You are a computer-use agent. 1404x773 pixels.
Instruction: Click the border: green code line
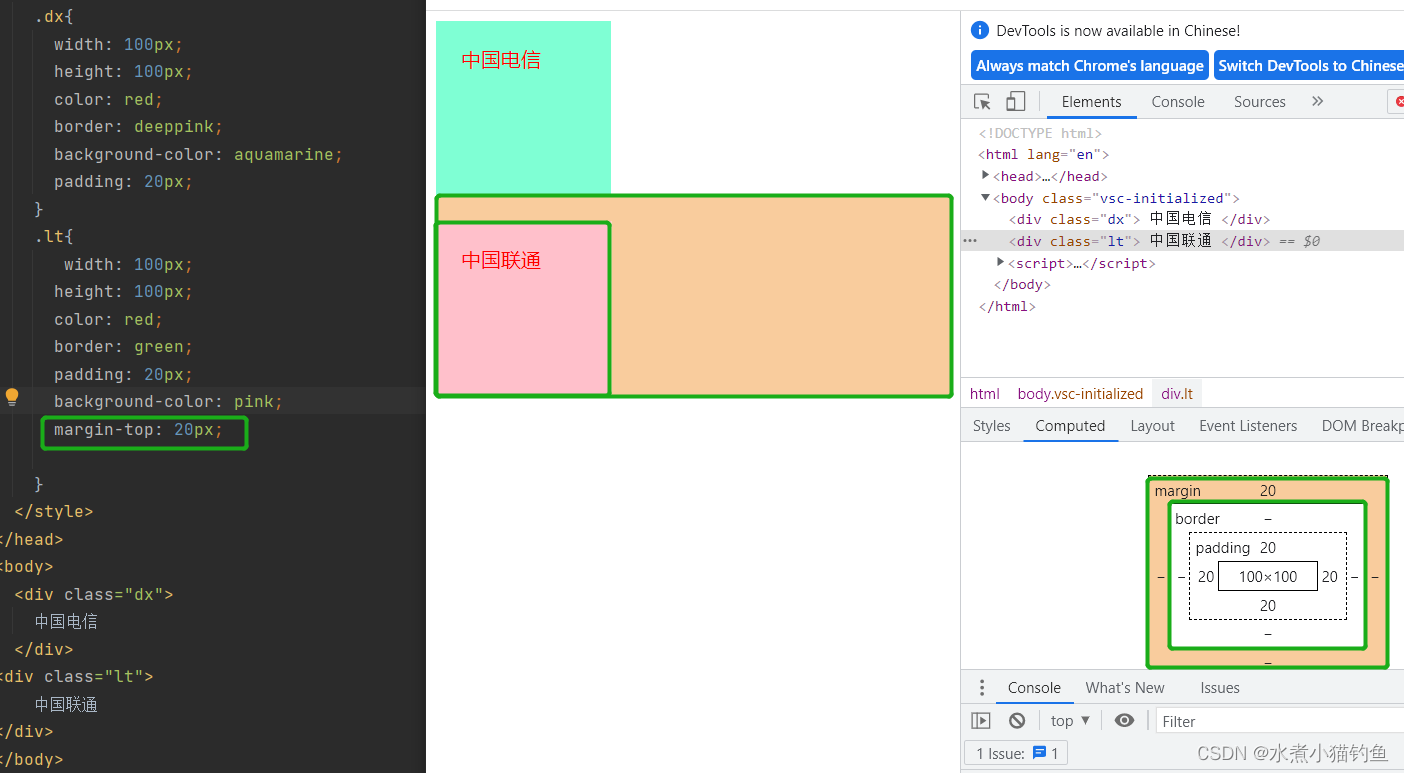124,347
